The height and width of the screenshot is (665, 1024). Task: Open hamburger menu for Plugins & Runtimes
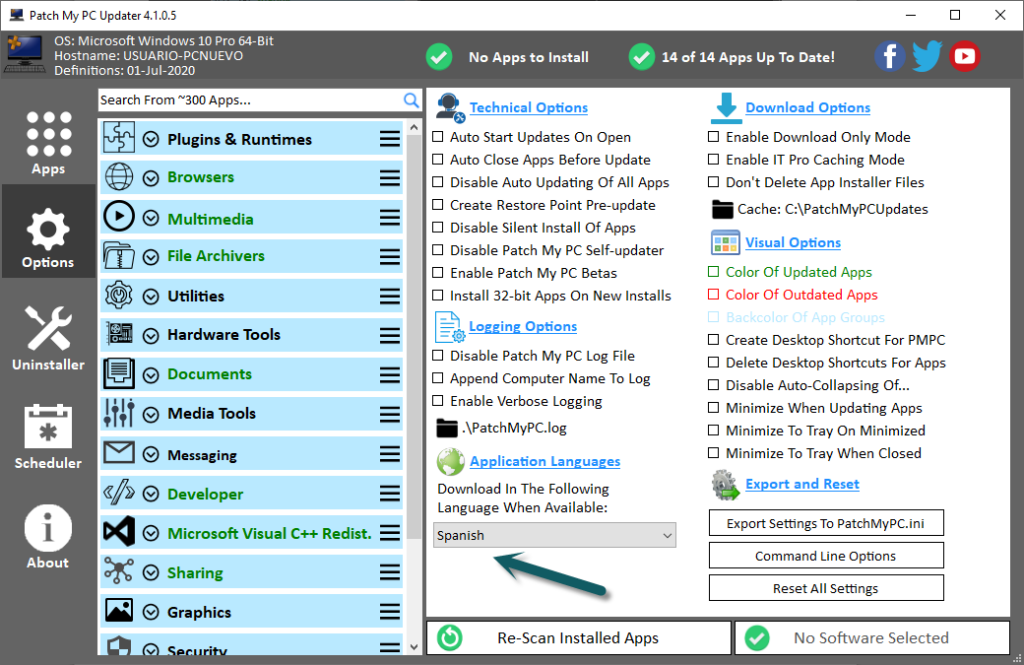click(x=390, y=139)
